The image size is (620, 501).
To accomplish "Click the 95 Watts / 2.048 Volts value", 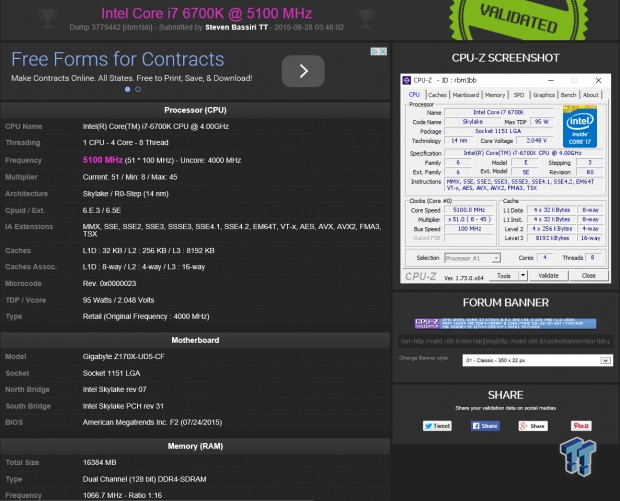I will (x=118, y=300).
